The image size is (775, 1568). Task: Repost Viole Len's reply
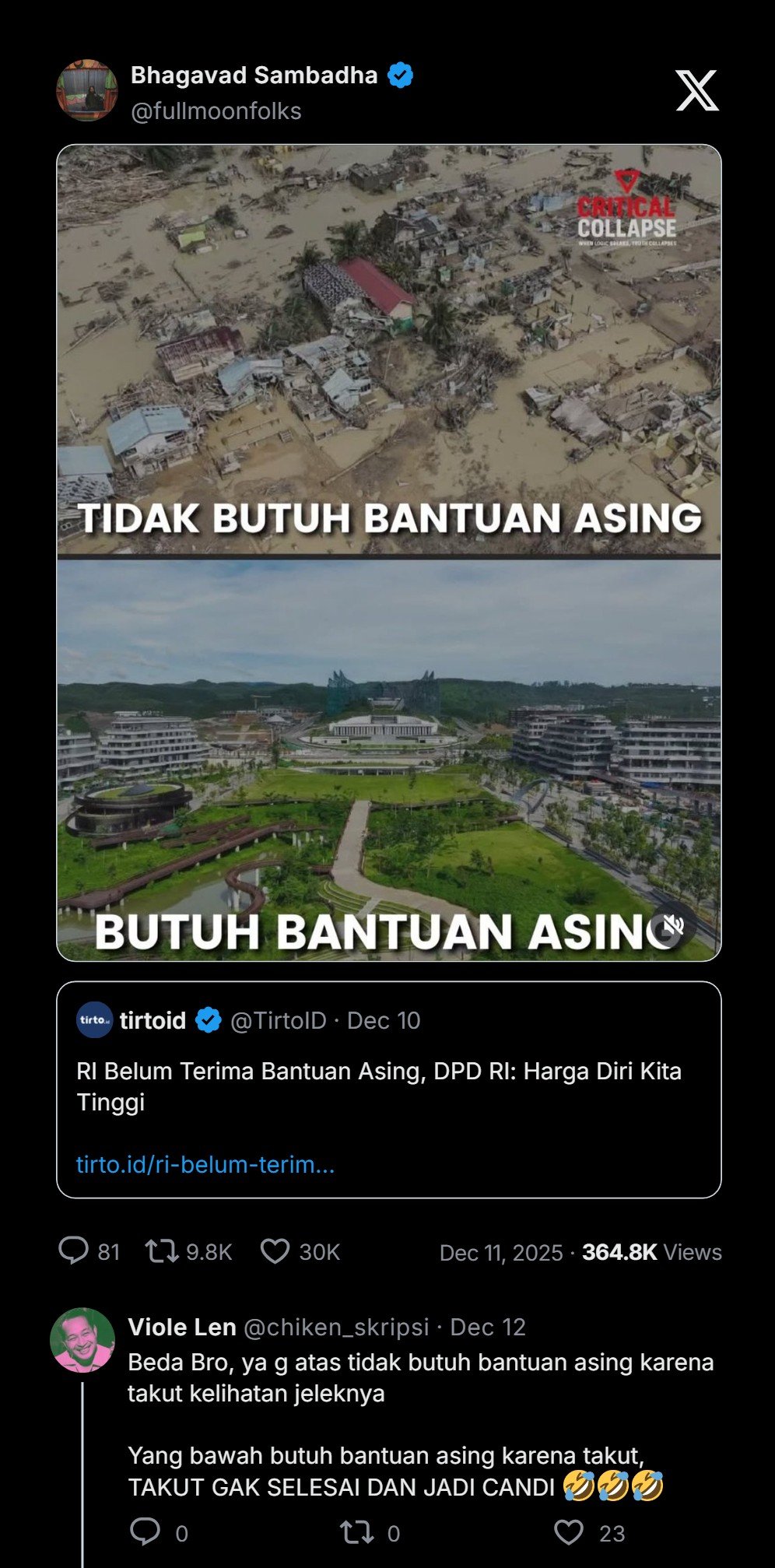tap(357, 1532)
